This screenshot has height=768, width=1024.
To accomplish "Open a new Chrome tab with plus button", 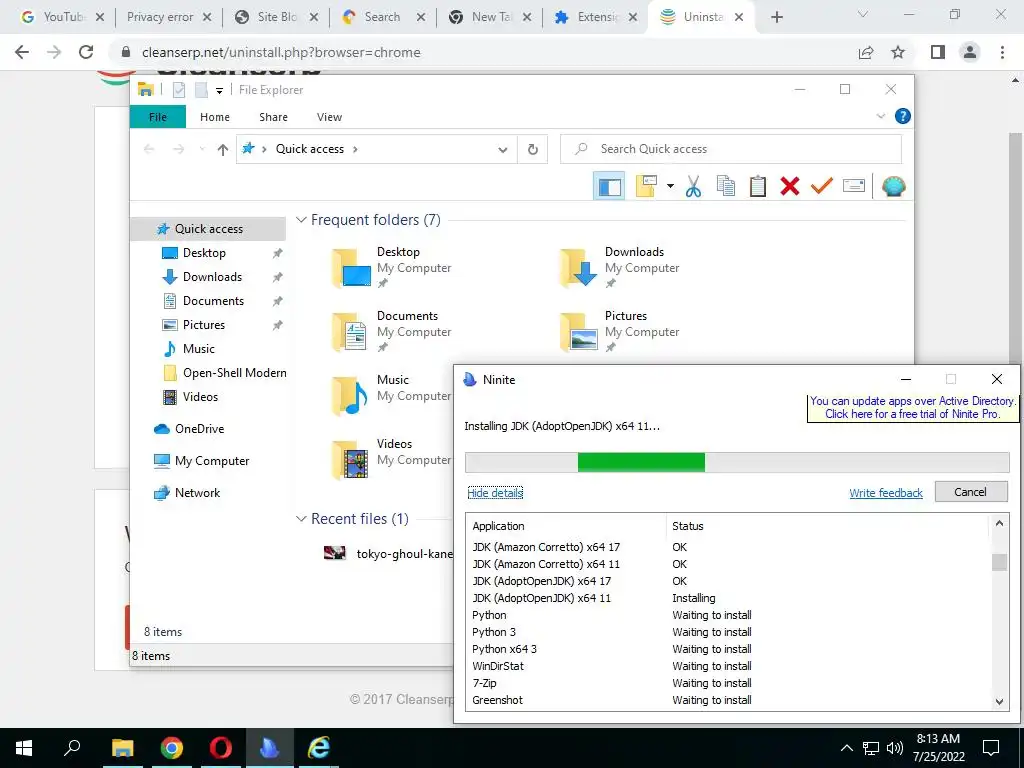I will 776,18.
